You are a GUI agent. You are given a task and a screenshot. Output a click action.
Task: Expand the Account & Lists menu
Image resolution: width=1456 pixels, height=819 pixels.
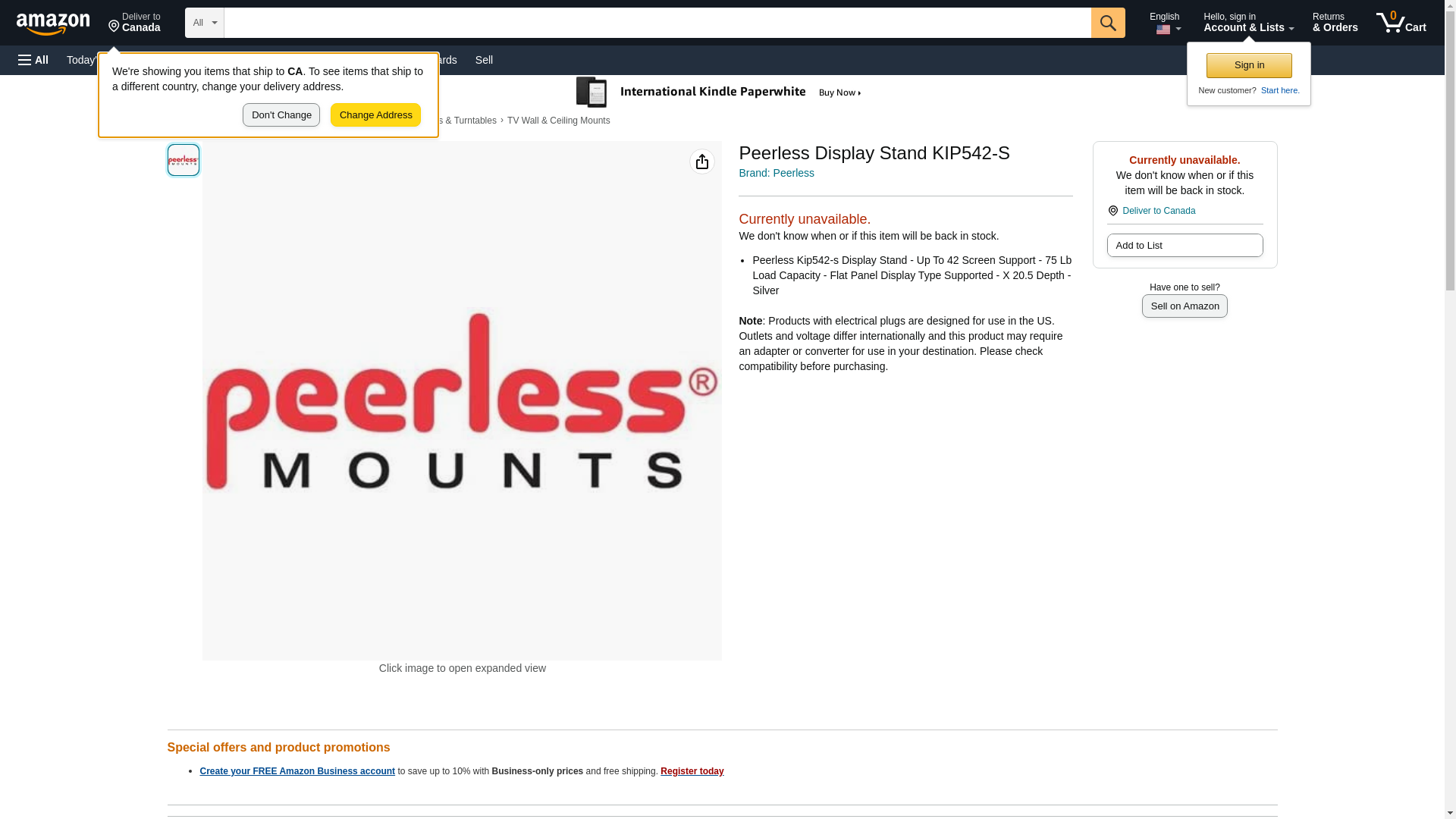tap(1248, 23)
